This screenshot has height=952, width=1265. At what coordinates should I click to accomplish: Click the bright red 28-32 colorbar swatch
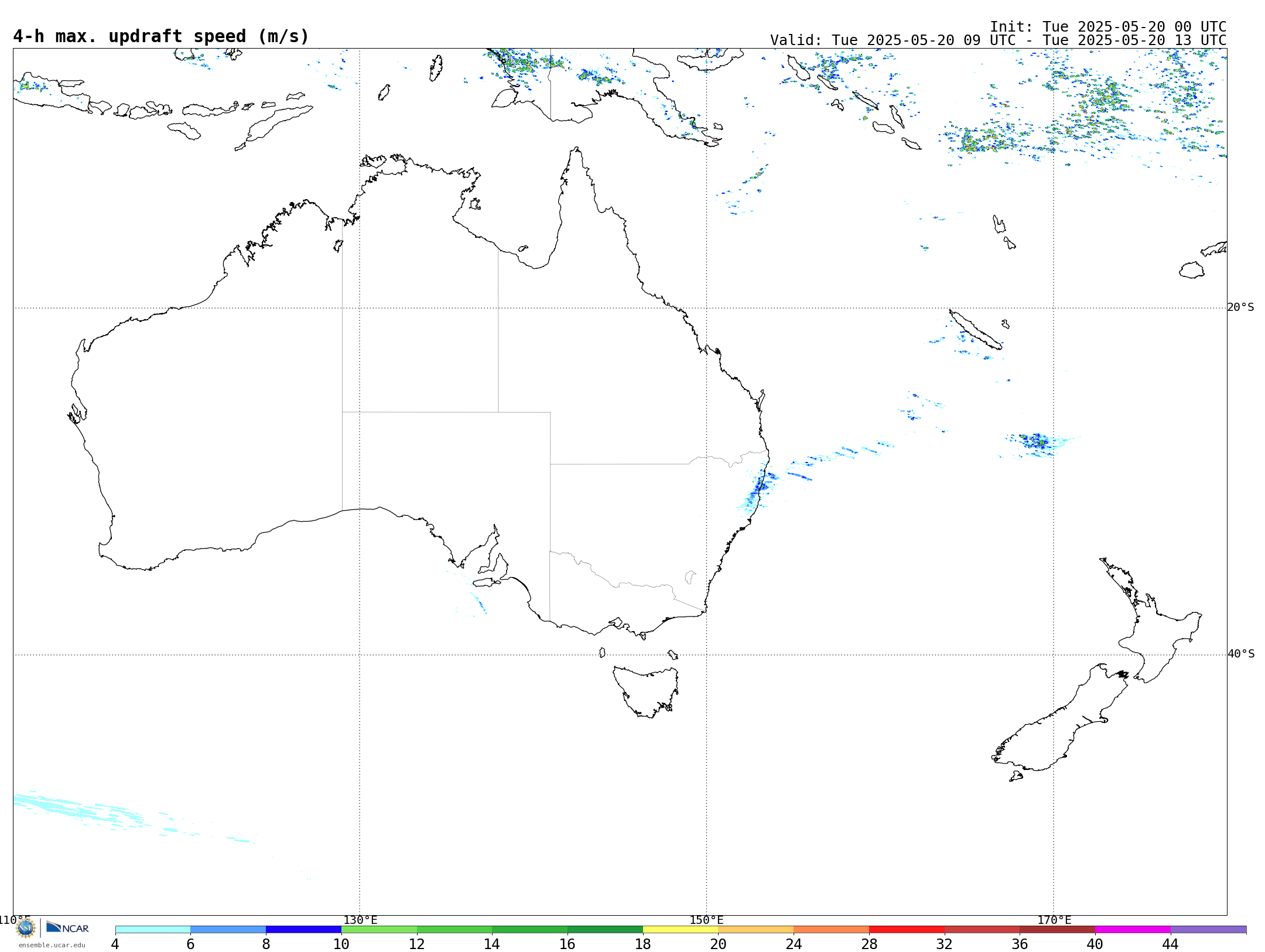pyautogui.click(x=907, y=930)
